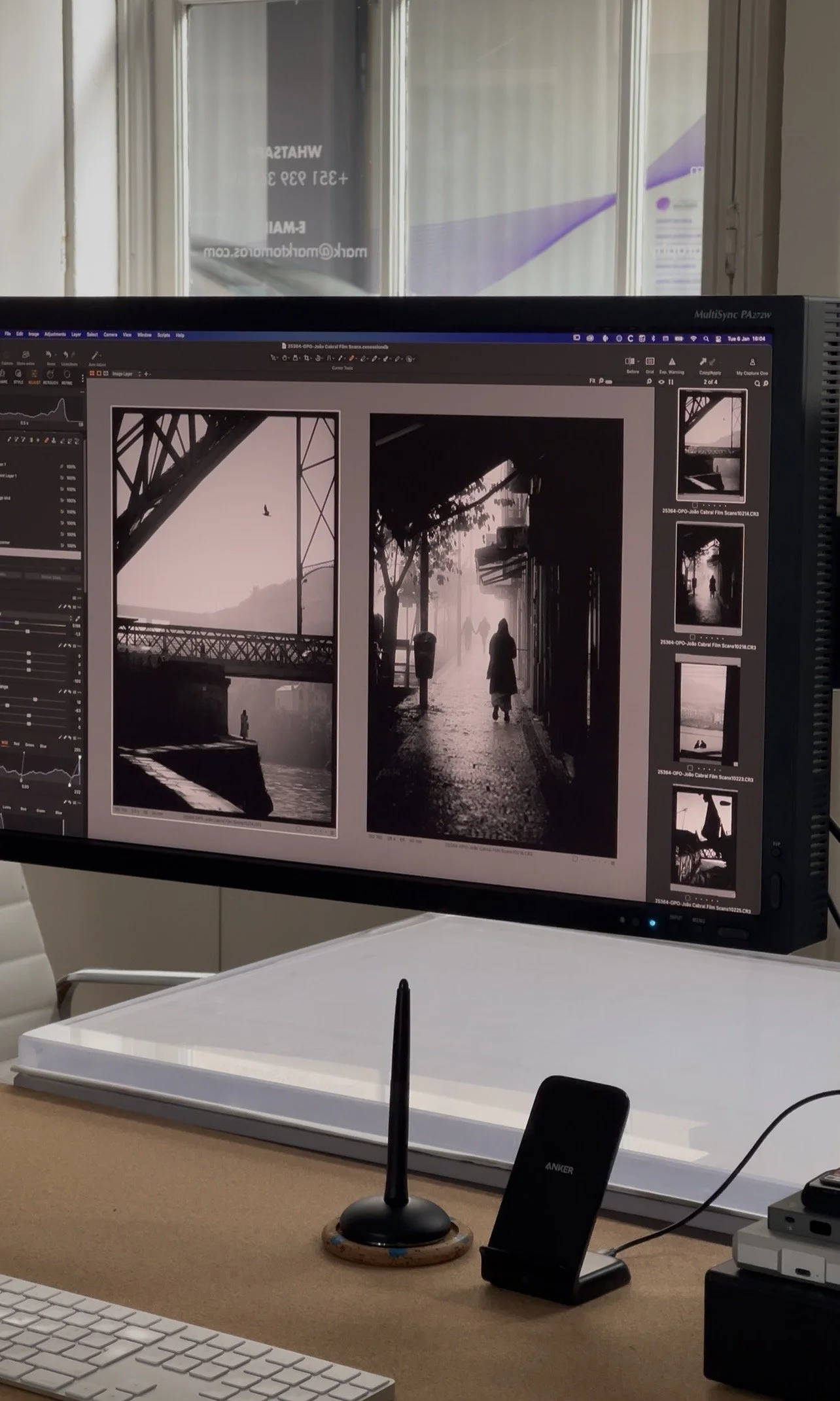Click the Fit zoom label in viewer
The width and height of the screenshot is (840, 1401).
(x=593, y=381)
